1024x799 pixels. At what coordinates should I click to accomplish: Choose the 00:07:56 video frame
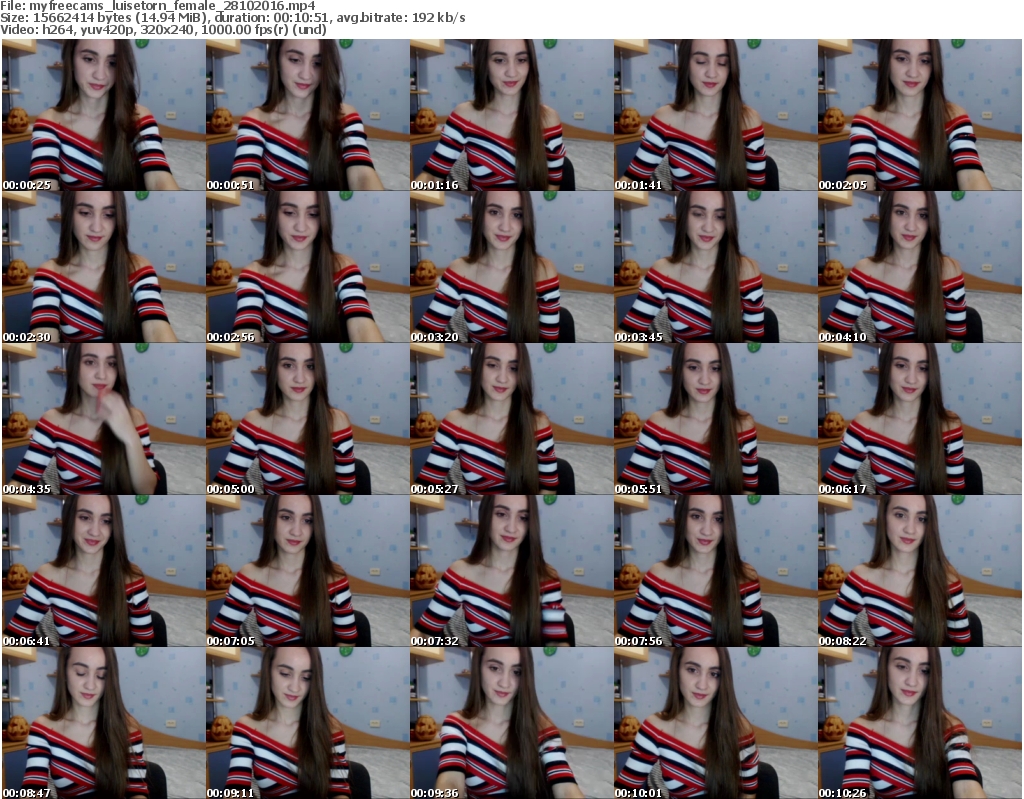715,571
